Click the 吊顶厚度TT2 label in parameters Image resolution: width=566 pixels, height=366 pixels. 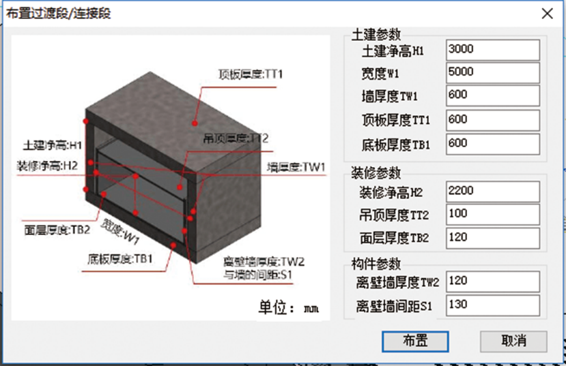(x=394, y=215)
